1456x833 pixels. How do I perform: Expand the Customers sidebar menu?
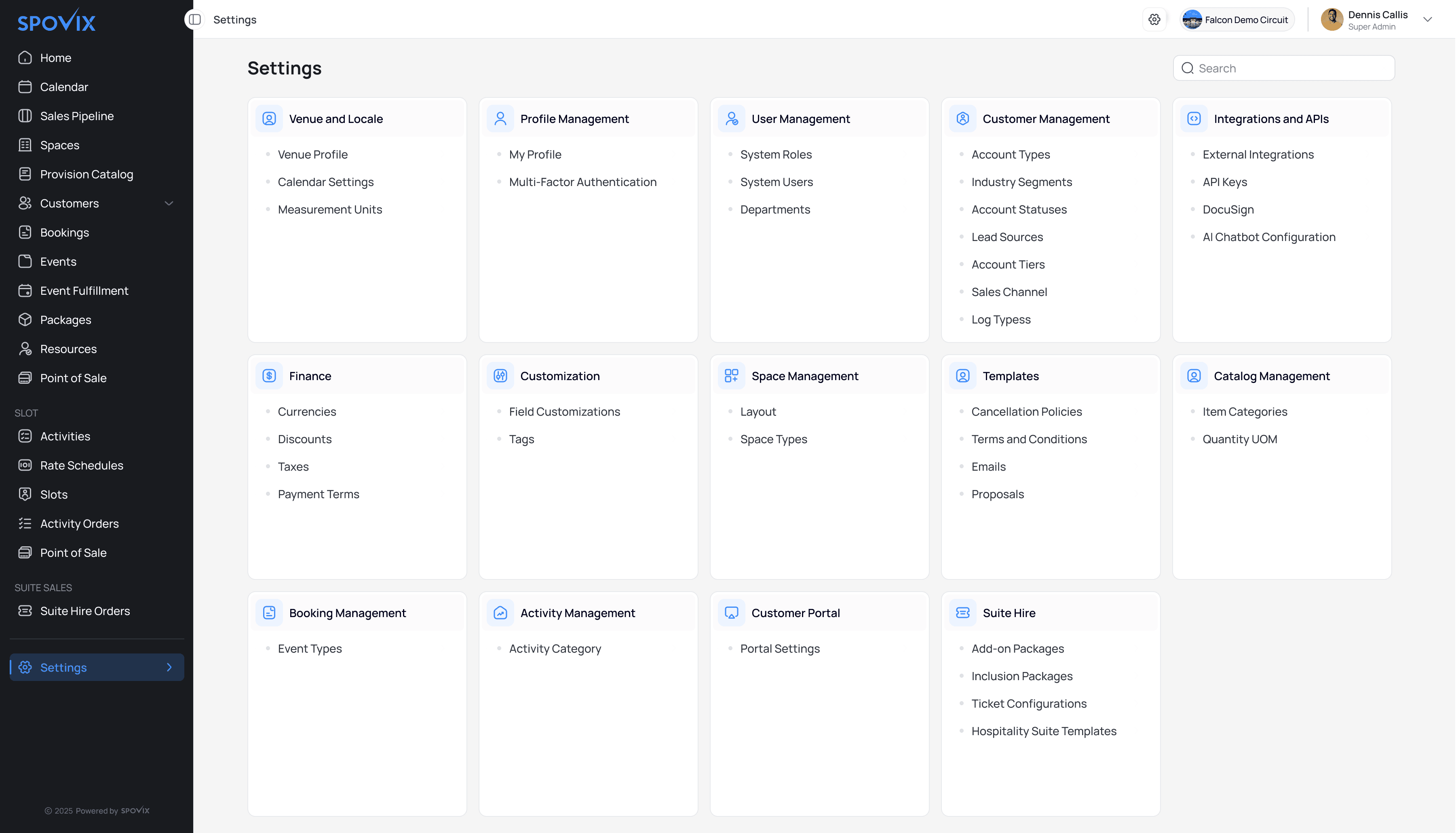pyautogui.click(x=169, y=203)
